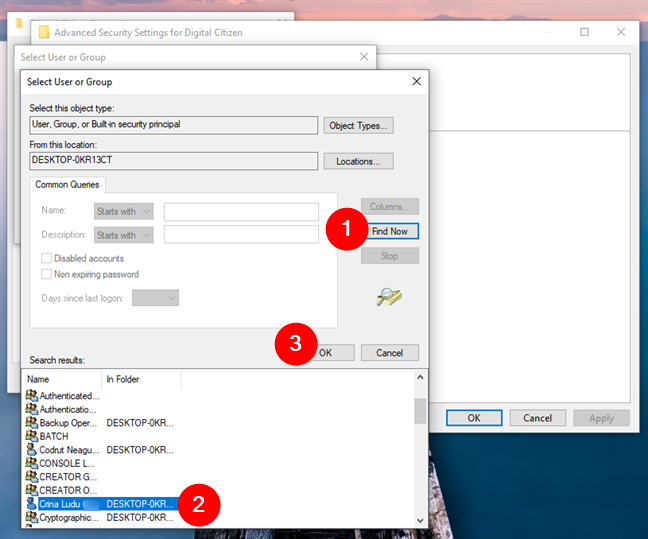Click the search results scrollbar thumb
This screenshot has height=539, width=648.
(420, 411)
